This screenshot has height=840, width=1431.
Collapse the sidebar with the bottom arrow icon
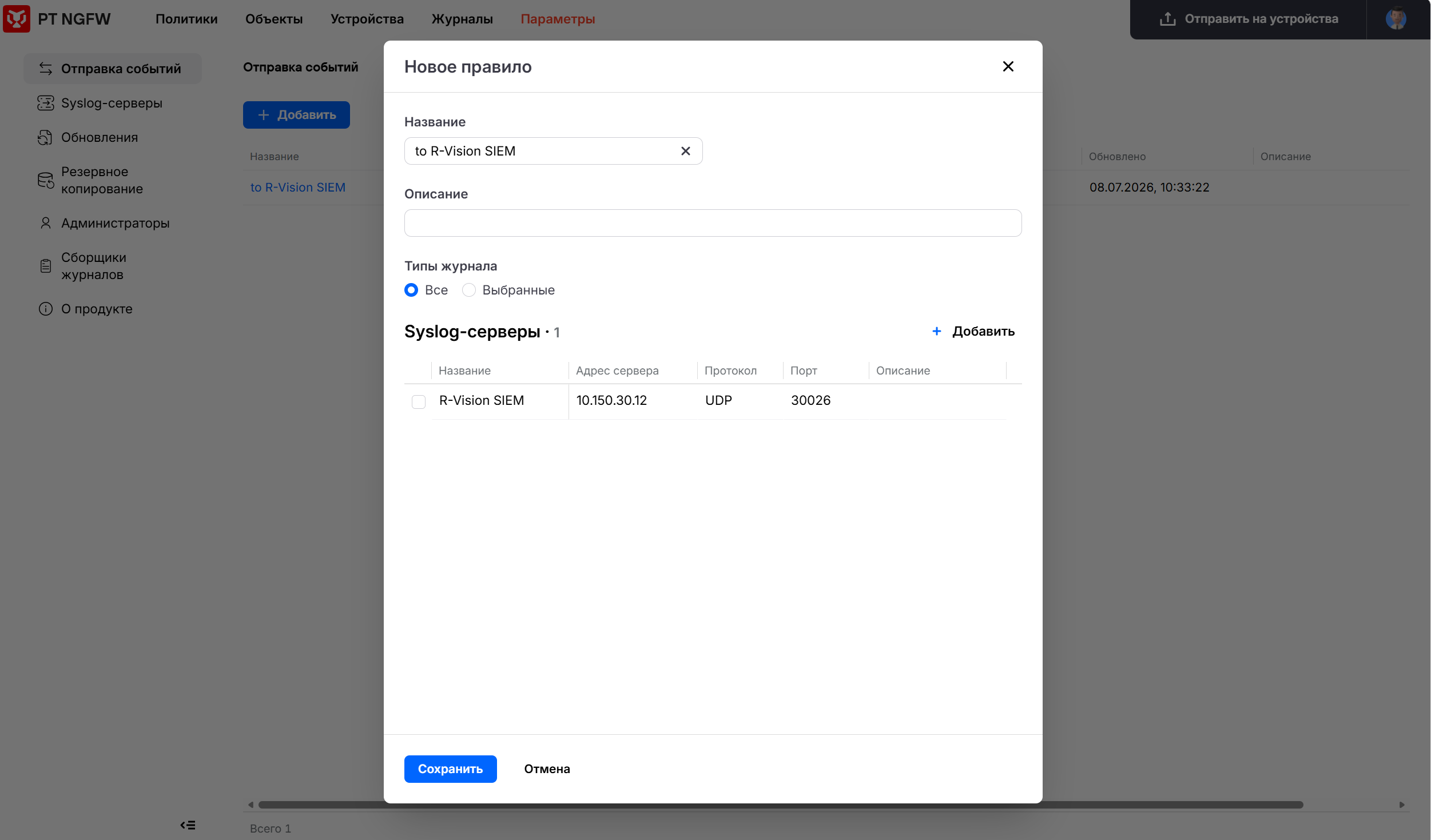188,825
